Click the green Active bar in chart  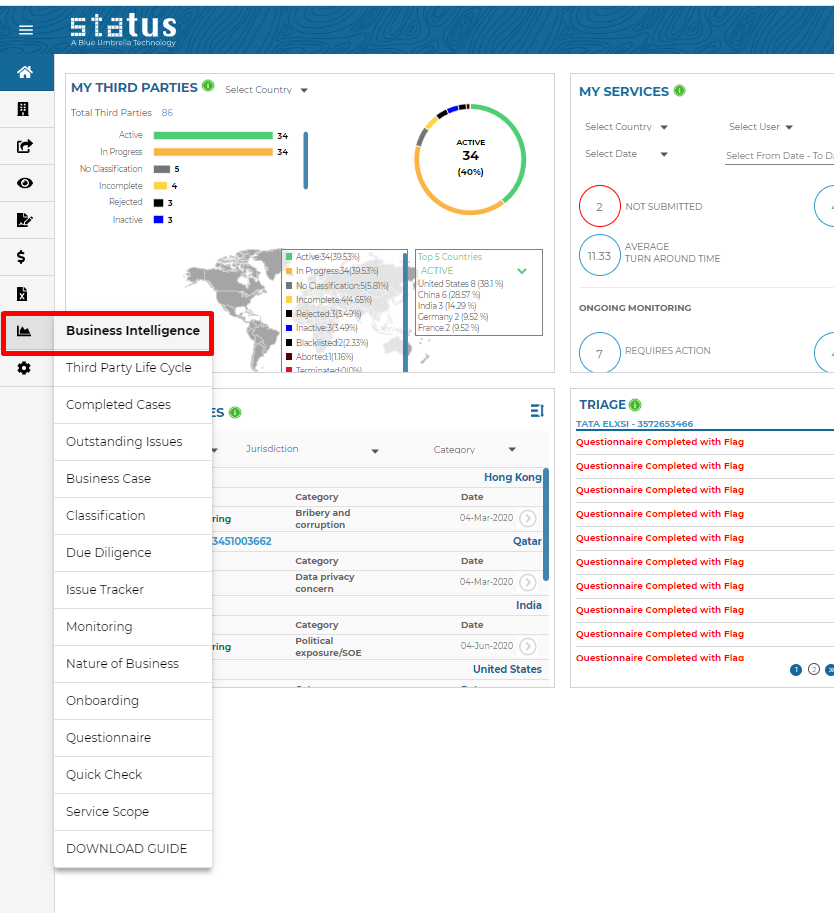click(212, 135)
